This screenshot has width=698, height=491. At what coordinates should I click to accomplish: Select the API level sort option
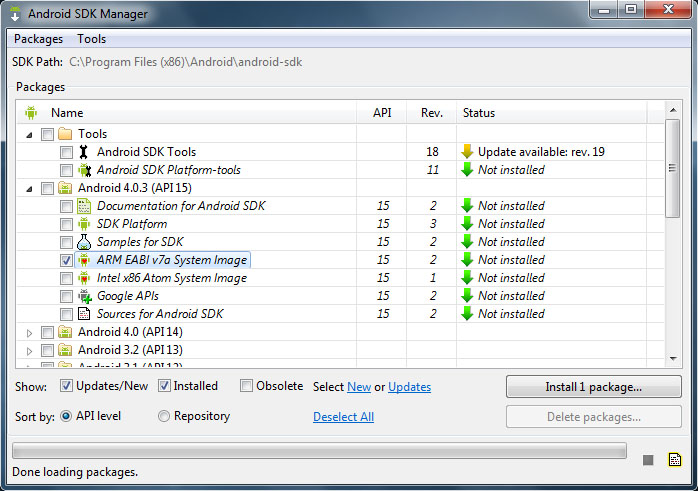click(x=66, y=416)
